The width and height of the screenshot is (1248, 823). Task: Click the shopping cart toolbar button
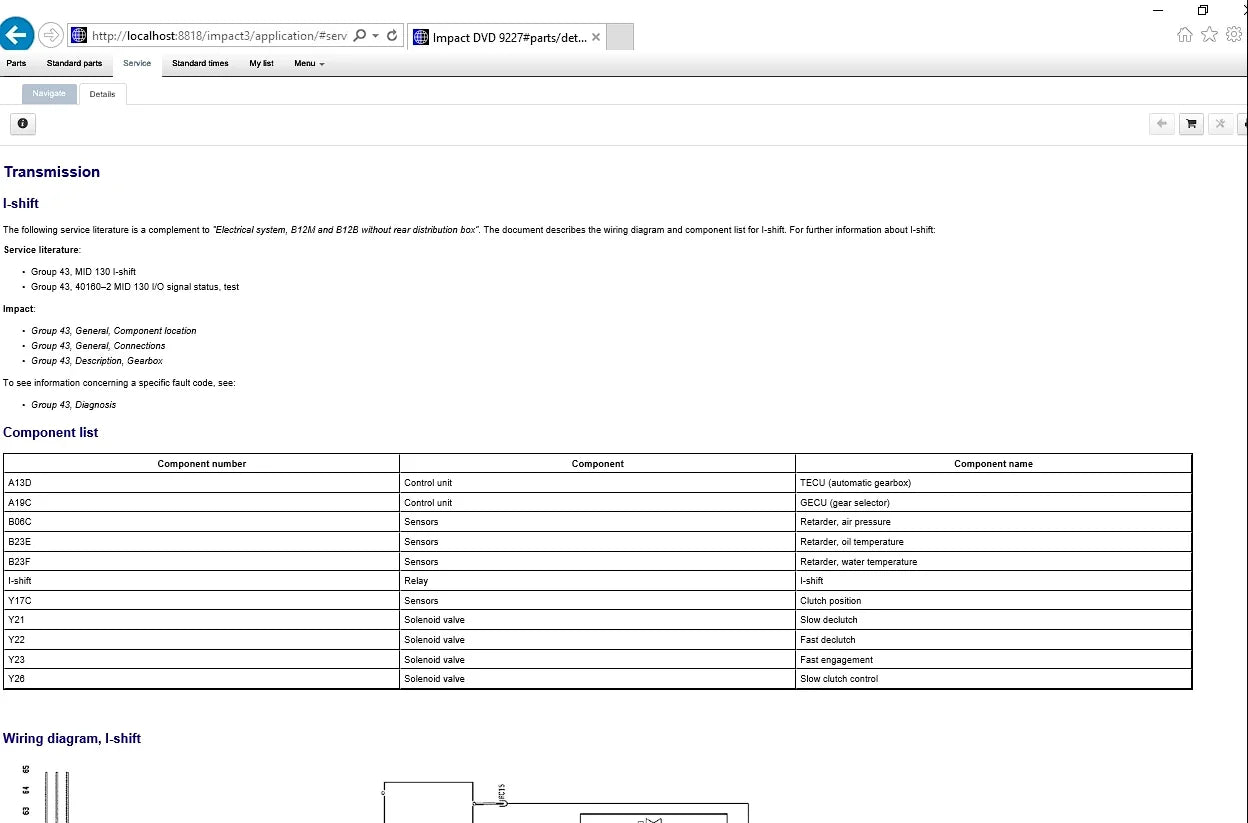point(1191,124)
